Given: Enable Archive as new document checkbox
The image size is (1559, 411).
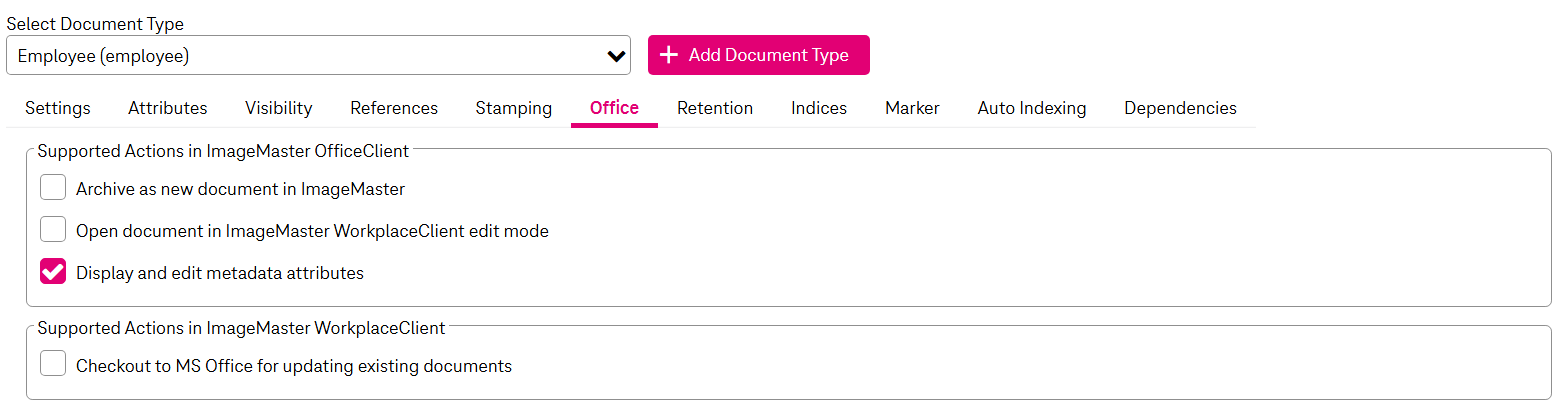Looking at the screenshot, I should click(53, 188).
